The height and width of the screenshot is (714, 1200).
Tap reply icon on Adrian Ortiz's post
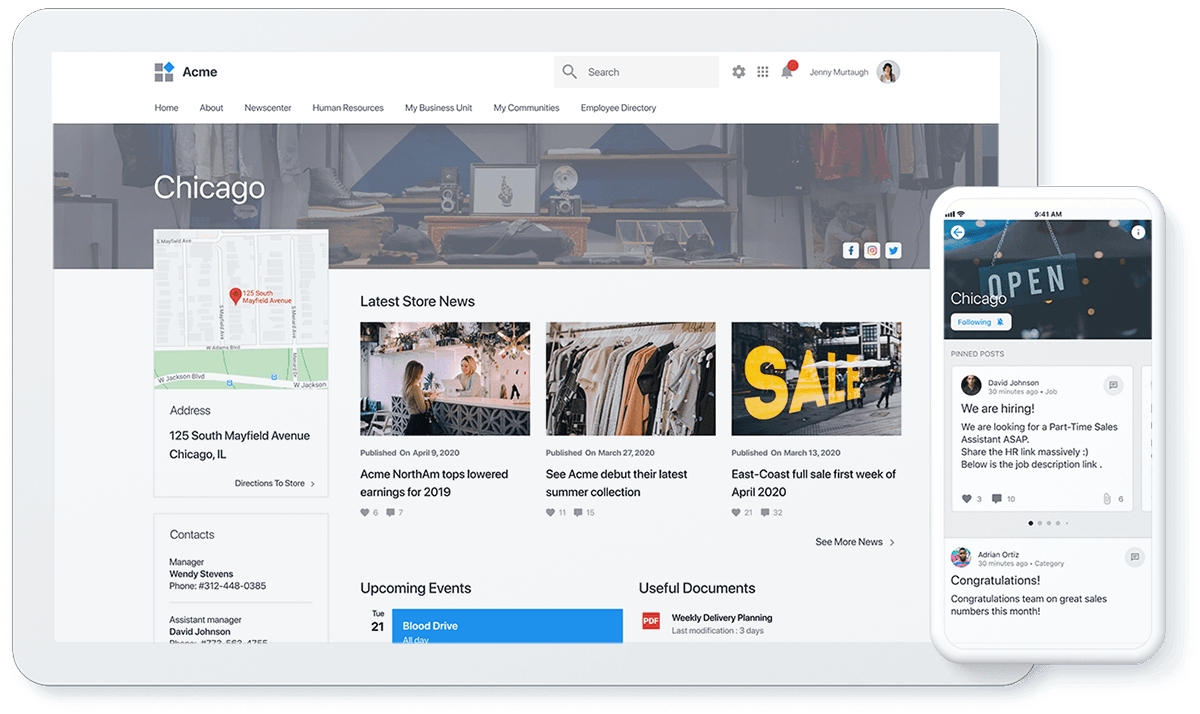[x=1134, y=557]
